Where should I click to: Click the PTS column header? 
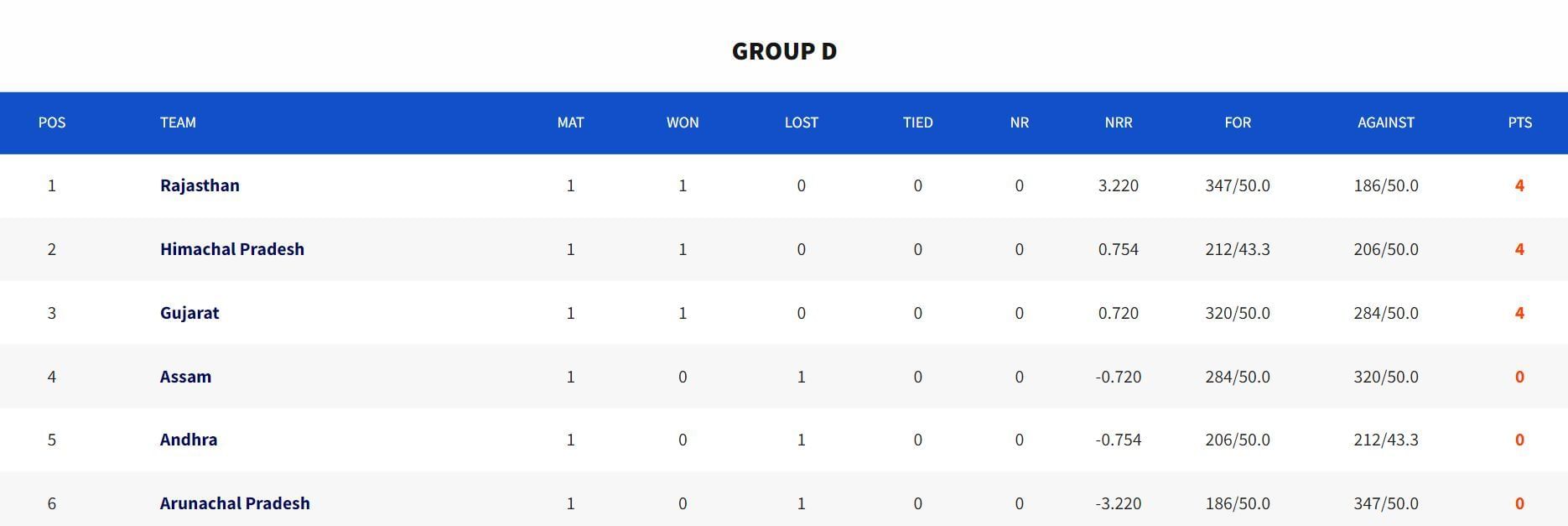click(1519, 122)
